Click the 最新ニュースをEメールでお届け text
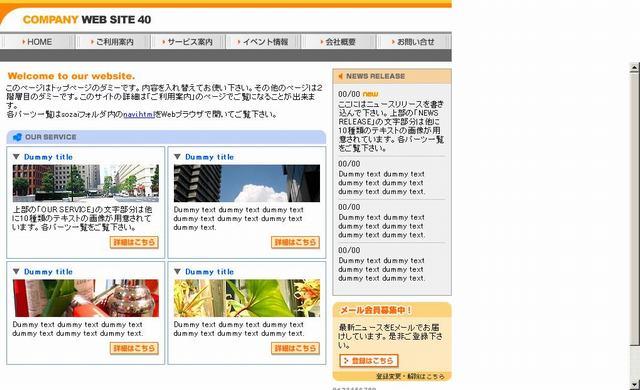This screenshot has height=390, width=640. point(390,336)
